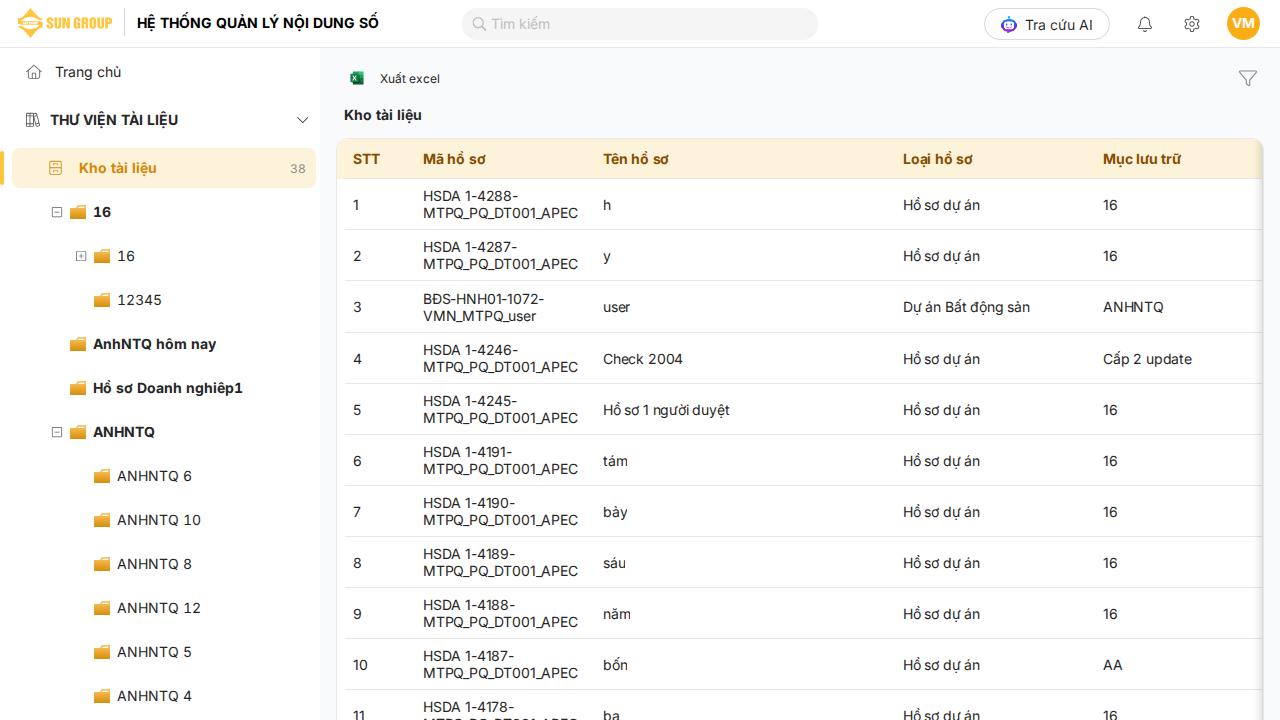The image size is (1280, 720).
Task: Click the Kho tài liệu page heading
Action: click(383, 115)
